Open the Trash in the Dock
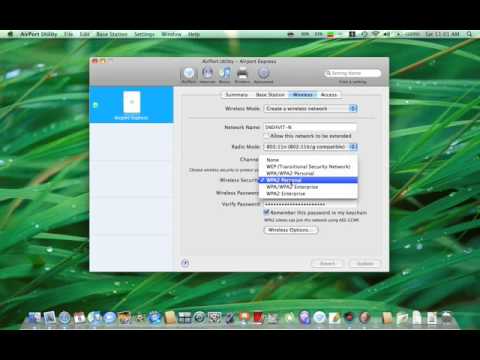The image size is (480, 360). [447, 318]
